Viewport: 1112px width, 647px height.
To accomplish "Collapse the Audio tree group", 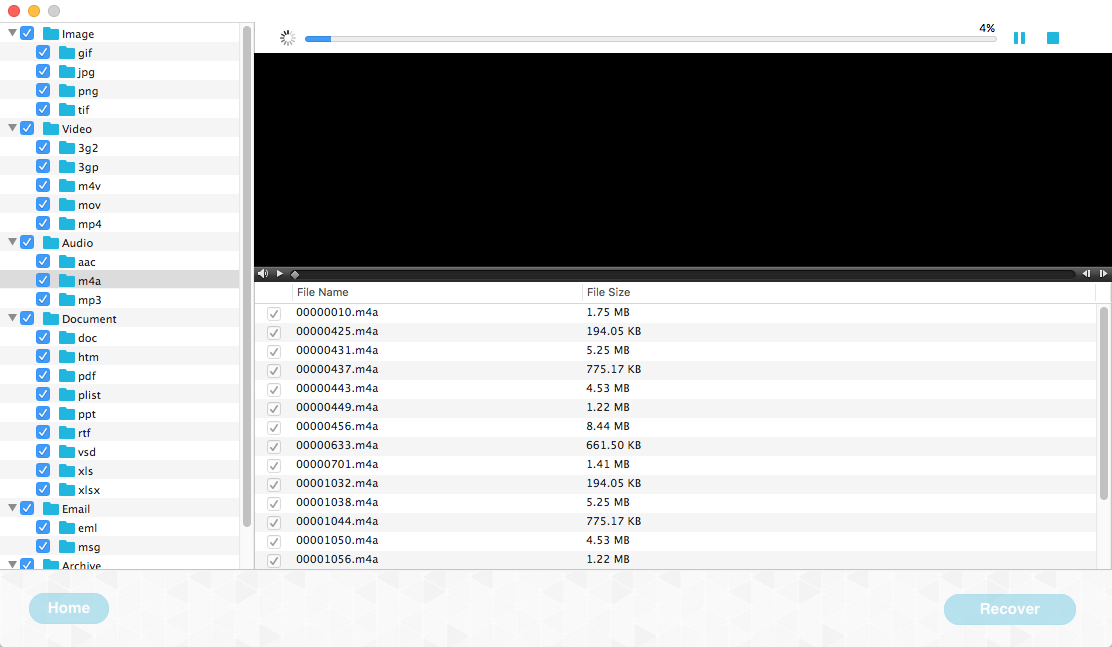I will point(12,242).
